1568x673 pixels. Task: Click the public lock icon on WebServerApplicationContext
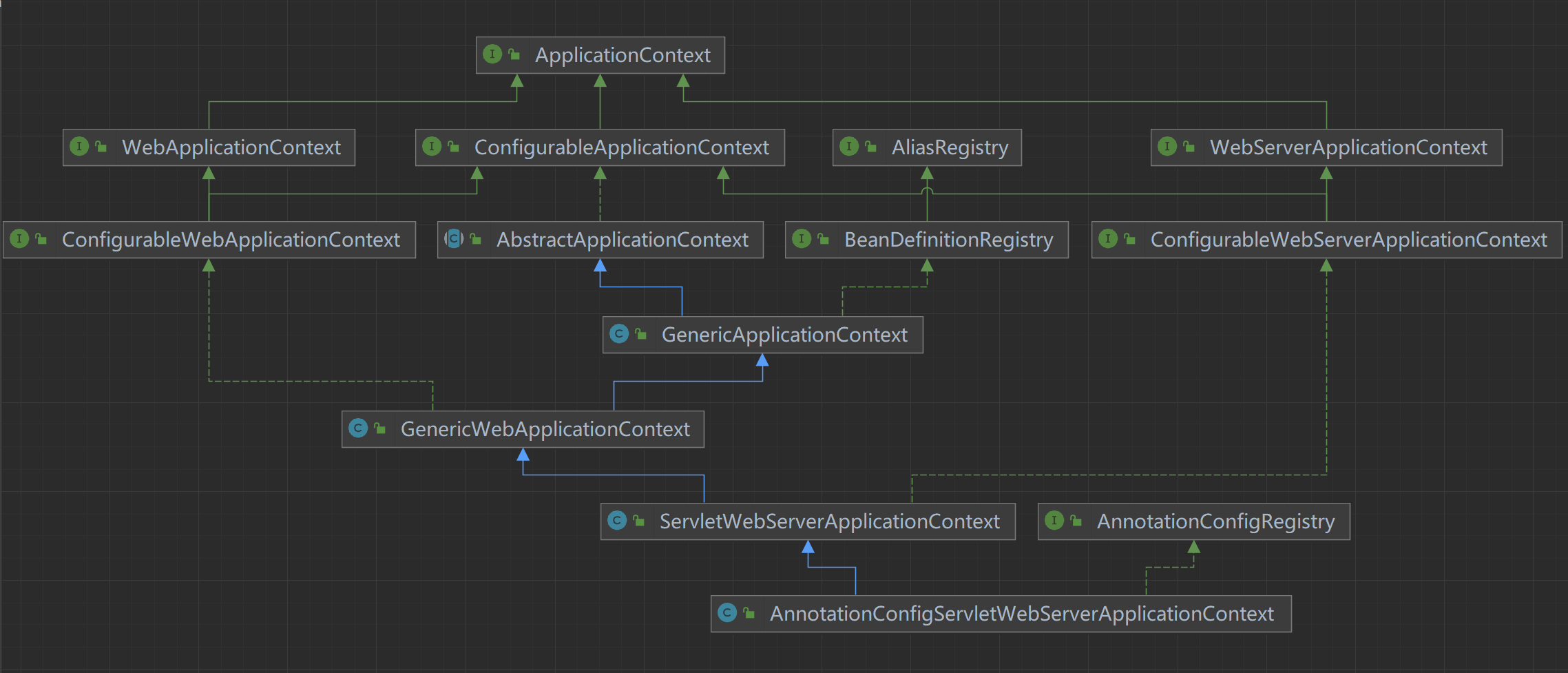pyautogui.click(x=1189, y=147)
